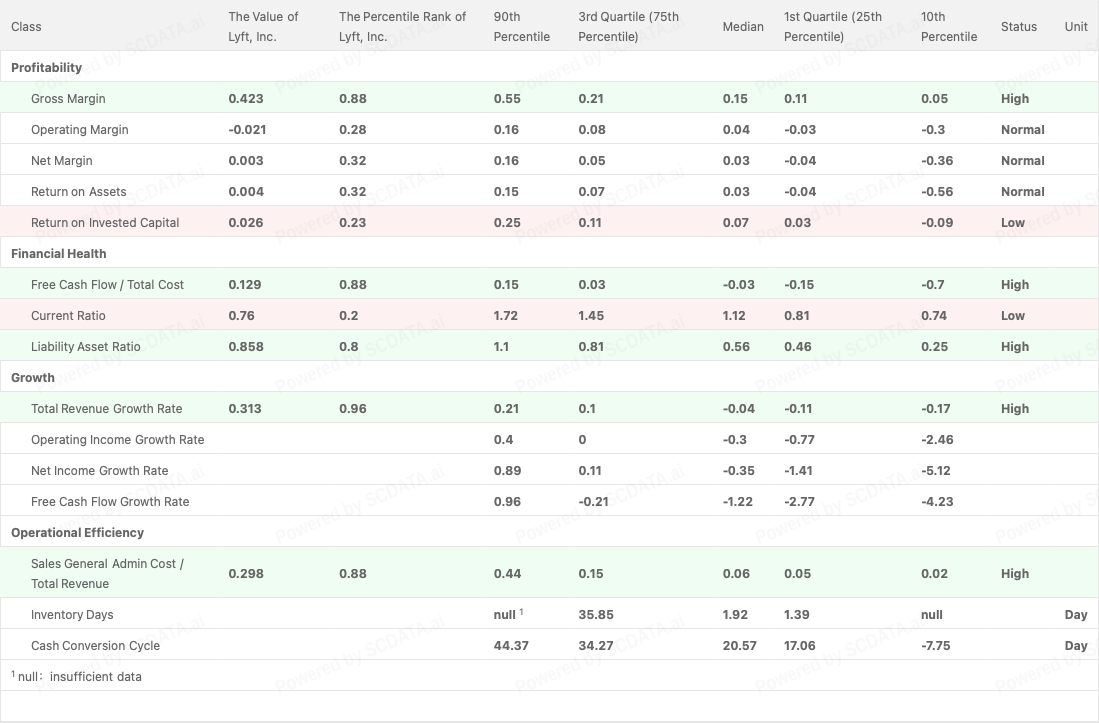The width and height of the screenshot is (1099, 723).
Task: Click the Unit column header
Action: point(1075,26)
